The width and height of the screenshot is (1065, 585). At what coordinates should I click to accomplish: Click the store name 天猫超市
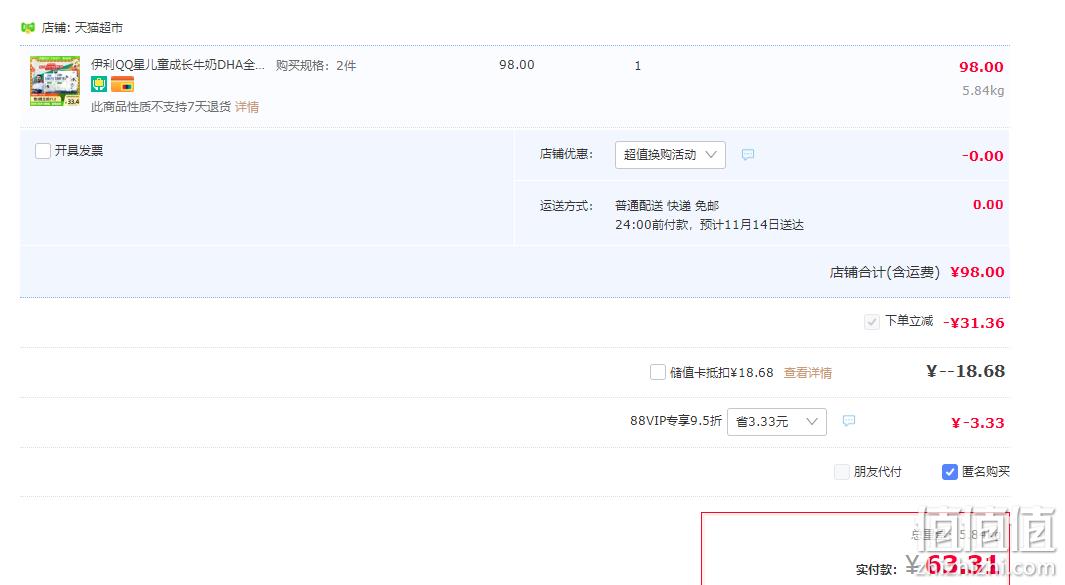tap(98, 28)
